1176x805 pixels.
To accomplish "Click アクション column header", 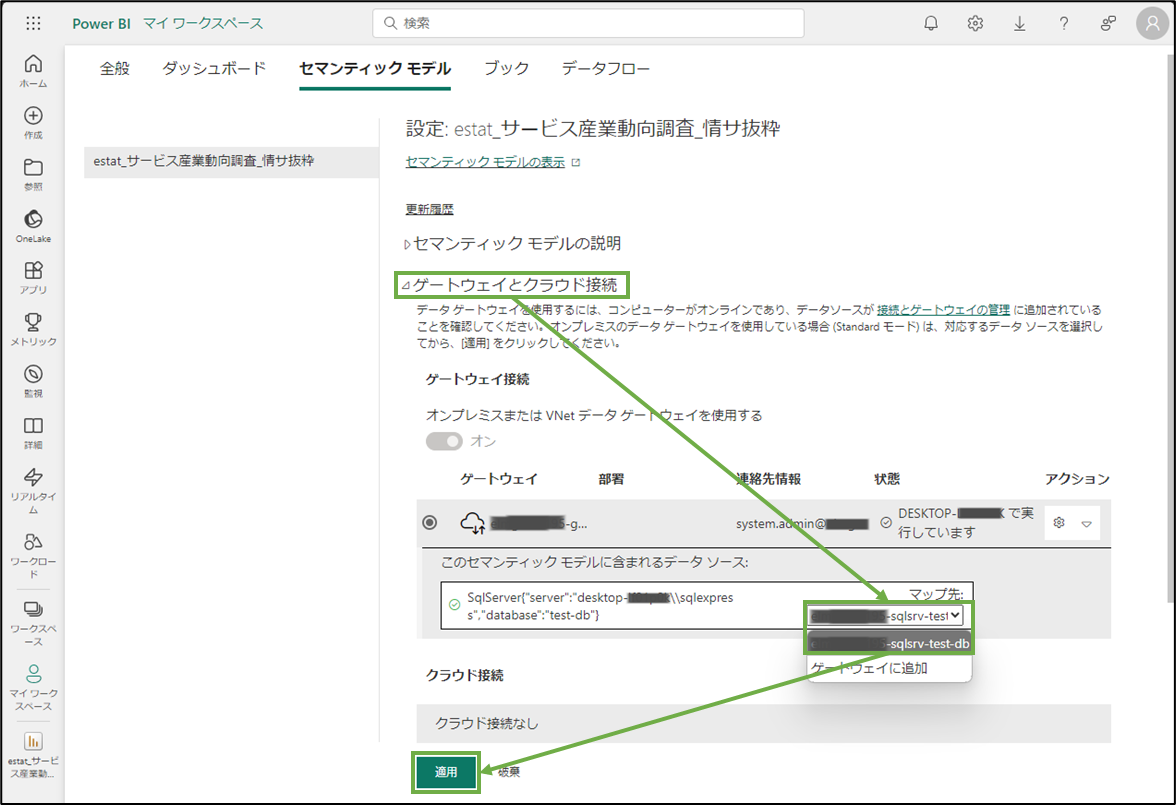I will click(x=1077, y=479).
